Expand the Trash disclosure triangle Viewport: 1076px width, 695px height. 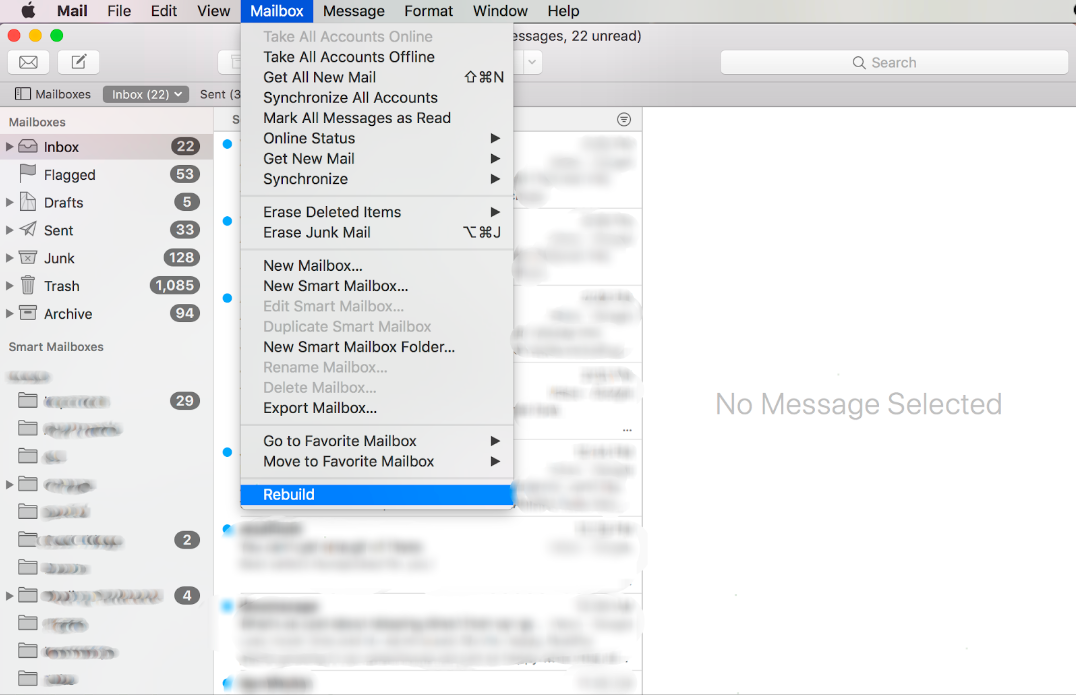tap(9, 285)
